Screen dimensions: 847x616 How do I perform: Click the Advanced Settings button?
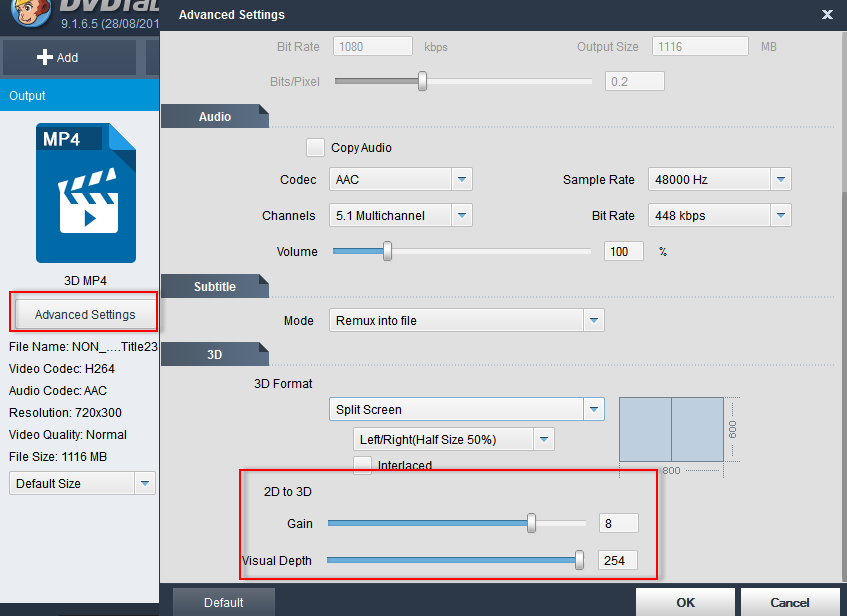click(x=85, y=314)
